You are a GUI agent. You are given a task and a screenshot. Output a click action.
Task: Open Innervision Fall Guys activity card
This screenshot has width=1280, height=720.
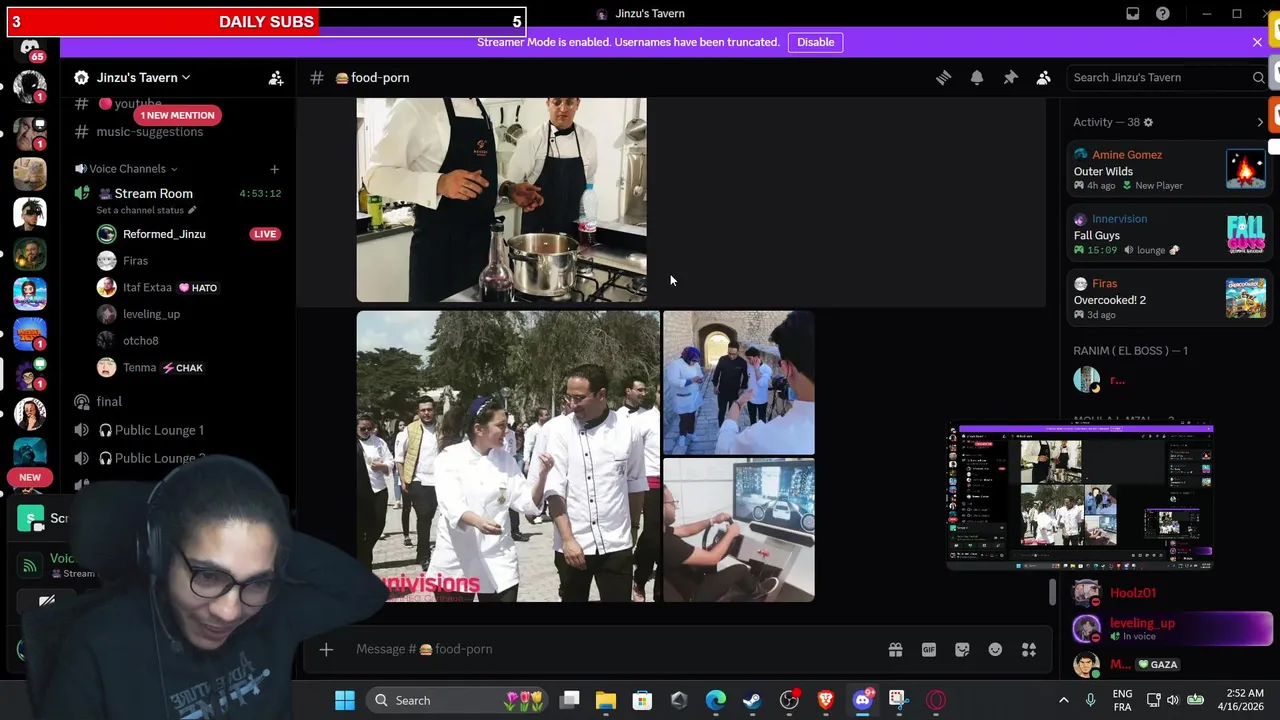coord(1168,234)
